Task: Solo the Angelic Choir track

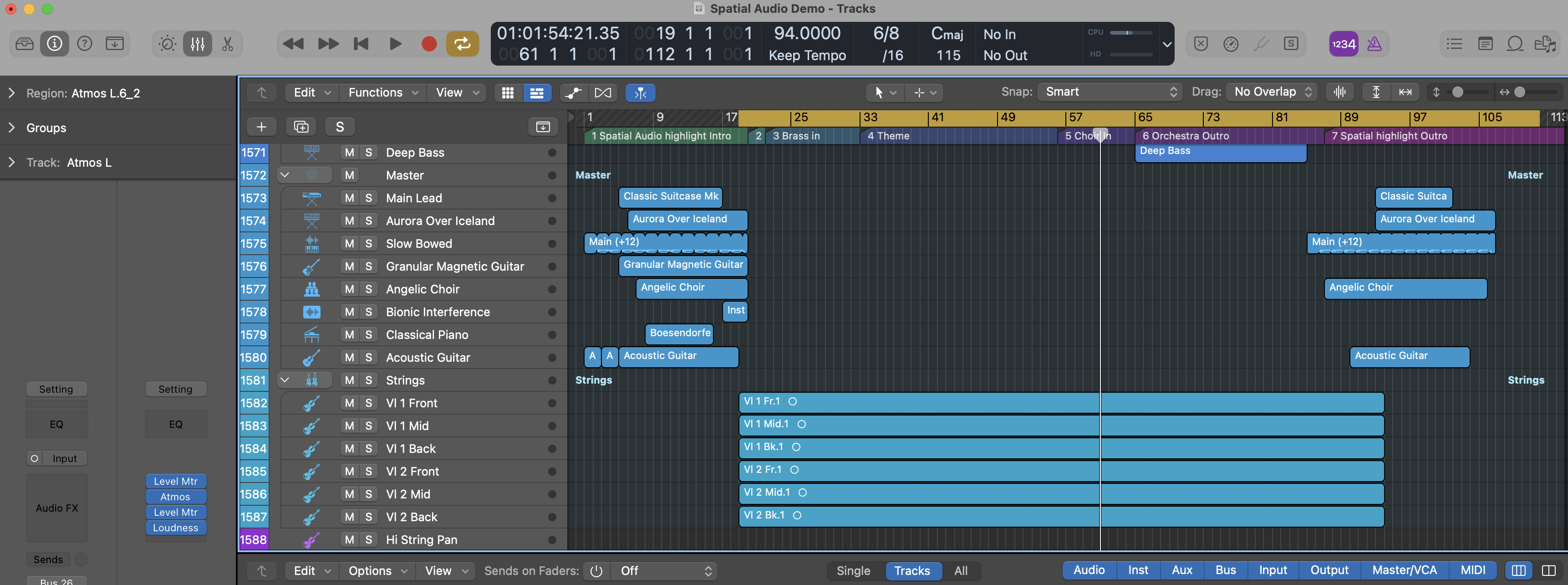Action: (368, 289)
